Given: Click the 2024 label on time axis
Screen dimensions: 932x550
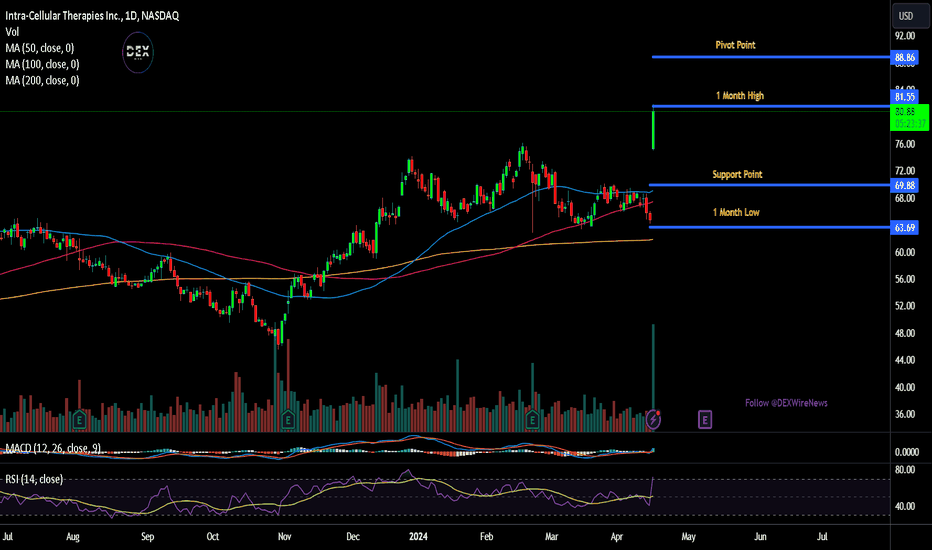Looking at the screenshot, I should coord(418,536).
